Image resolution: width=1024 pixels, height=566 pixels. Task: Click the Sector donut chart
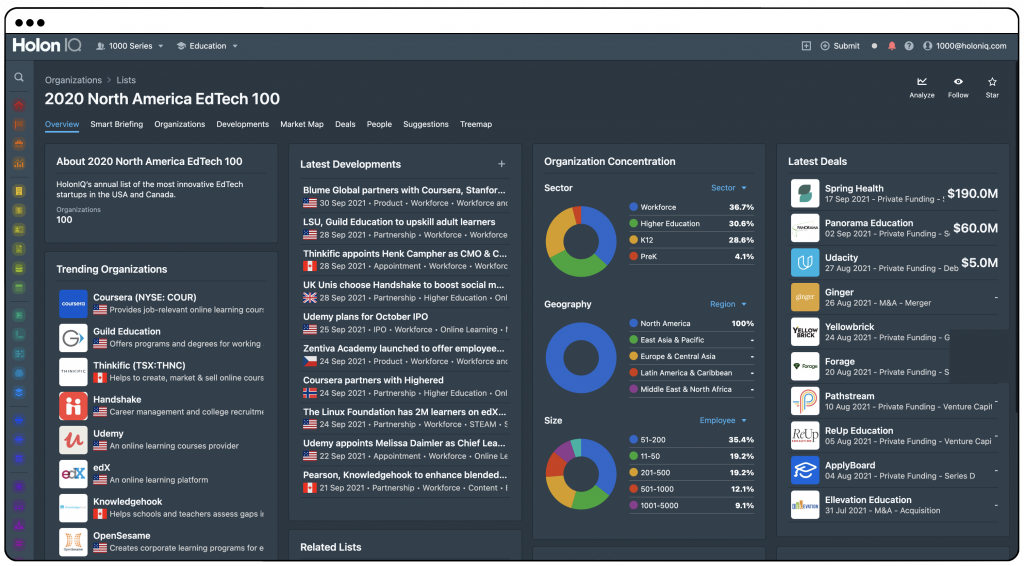(581, 242)
